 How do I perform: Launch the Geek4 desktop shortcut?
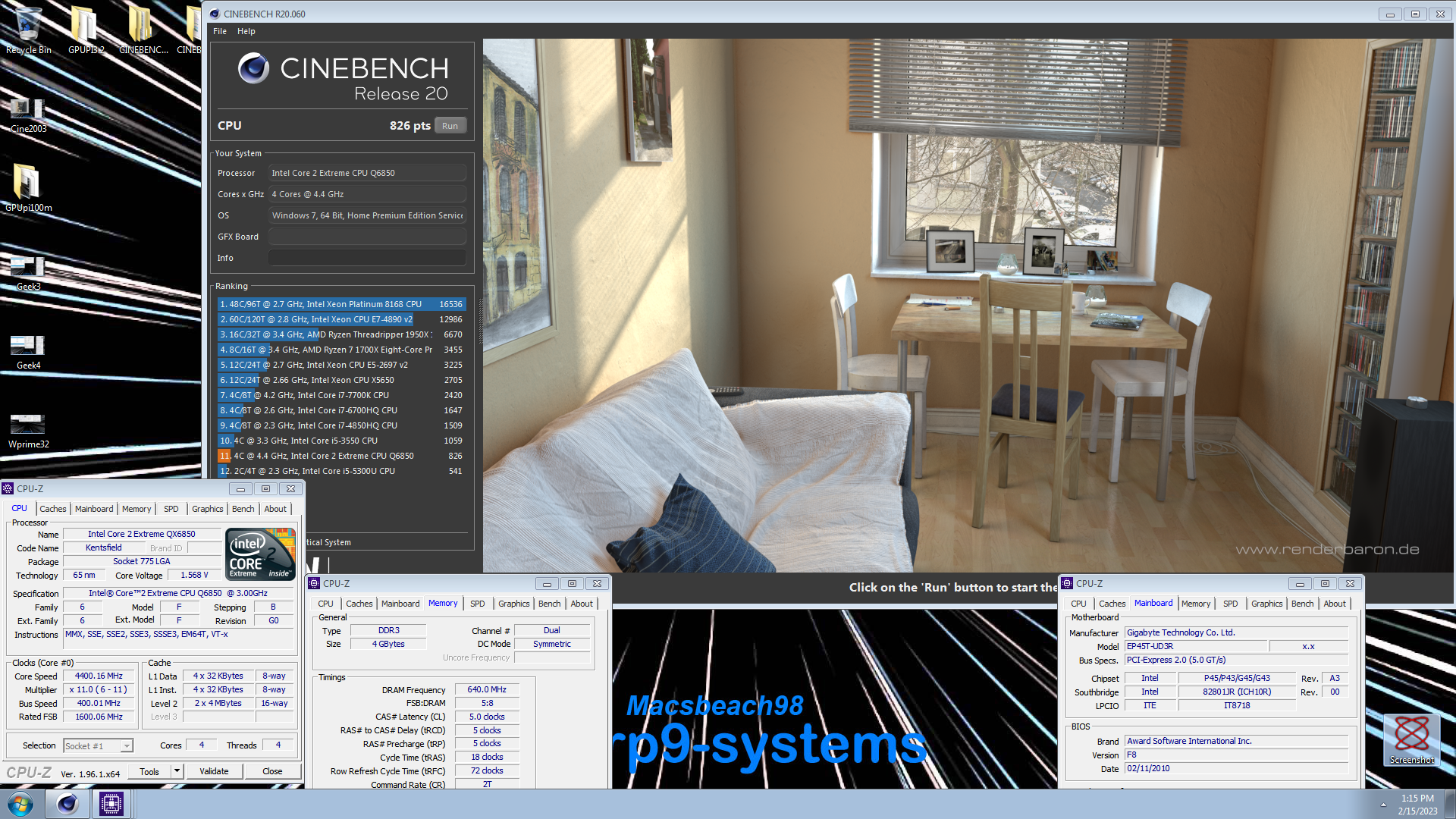pos(28,352)
